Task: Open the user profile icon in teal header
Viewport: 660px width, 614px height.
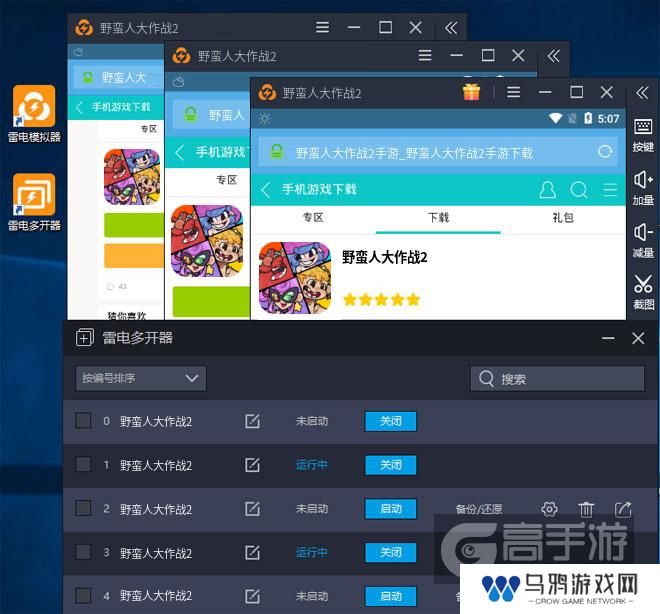Action: coord(547,190)
